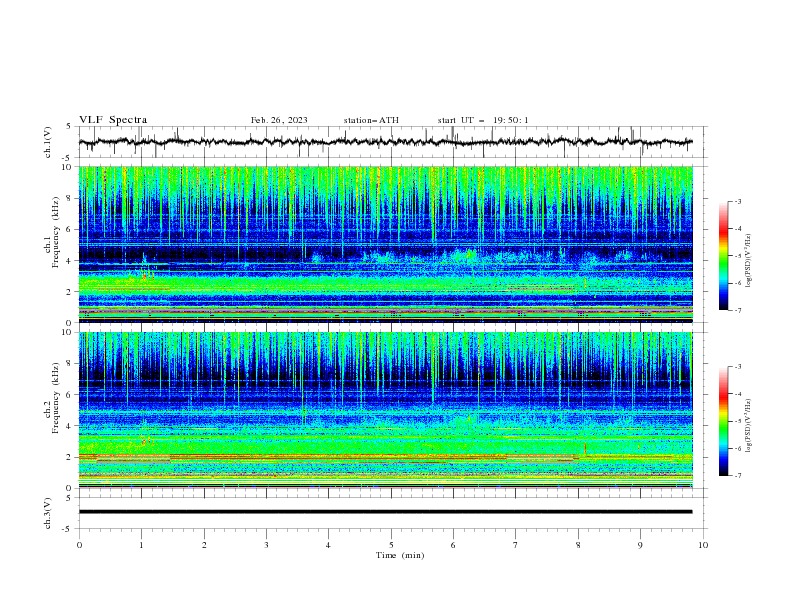792x612 pixels.
Task: Select the ch.1 "Frequency (kHz)" axis label
Action: click(x=56, y=233)
